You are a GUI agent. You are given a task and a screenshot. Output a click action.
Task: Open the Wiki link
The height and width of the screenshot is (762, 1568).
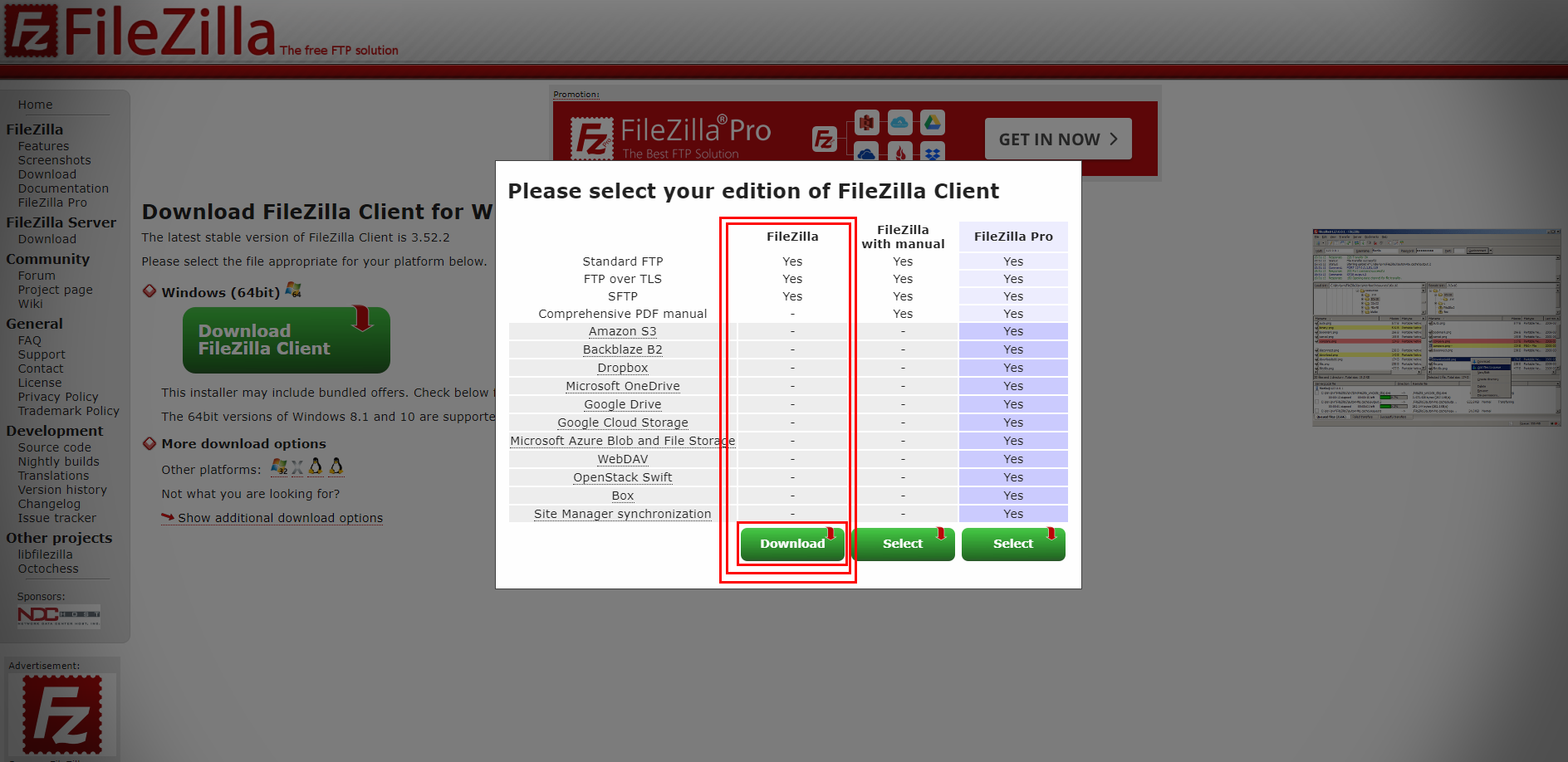tap(30, 304)
